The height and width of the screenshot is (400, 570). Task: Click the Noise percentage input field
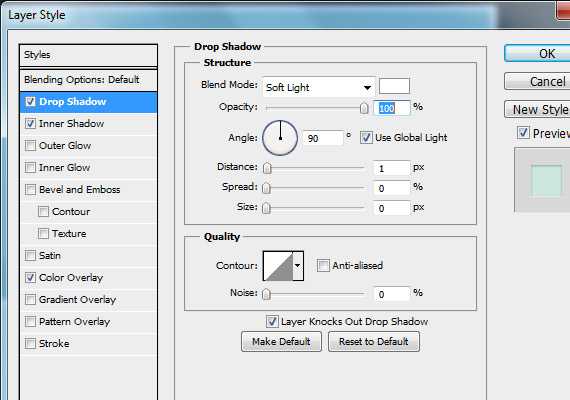(x=392, y=294)
